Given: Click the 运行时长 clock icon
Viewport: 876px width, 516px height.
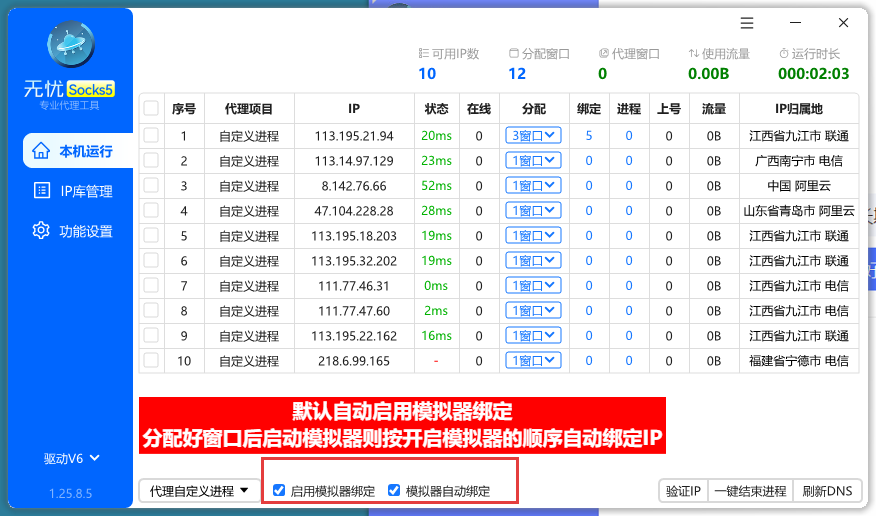Looking at the screenshot, I should pos(784,54).
